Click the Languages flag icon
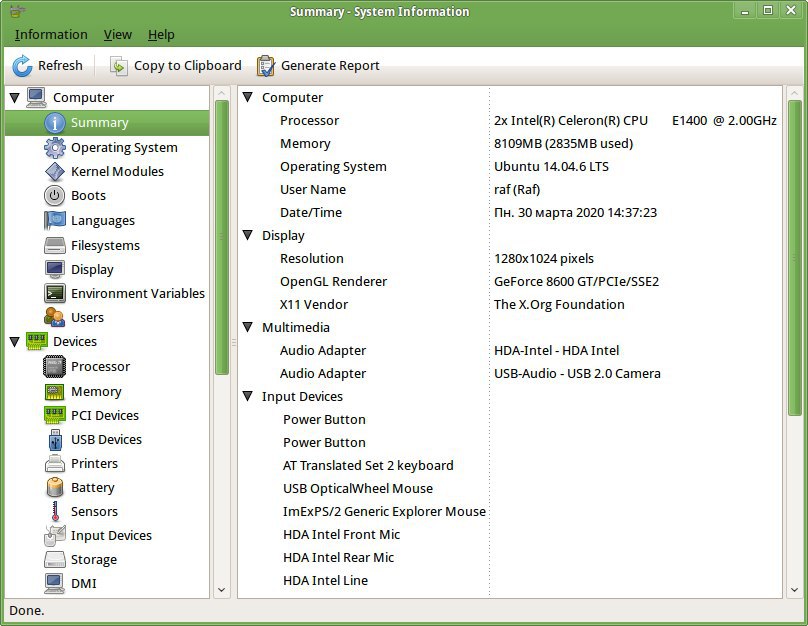This screenshot has height=626, width=808. point(55,220)
